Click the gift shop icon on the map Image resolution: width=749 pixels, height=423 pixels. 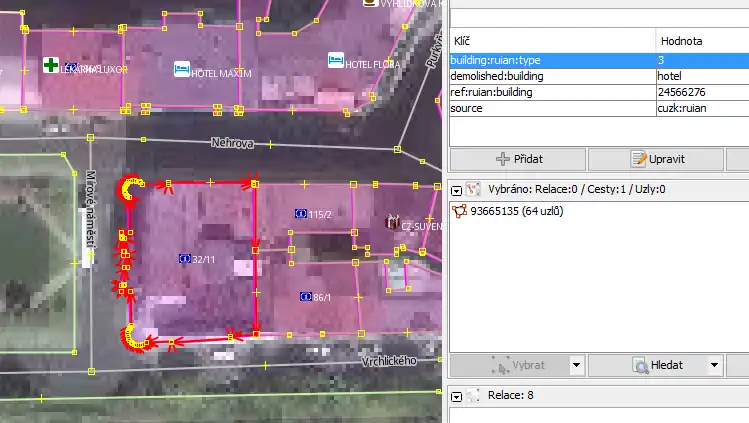pos(392,222)
